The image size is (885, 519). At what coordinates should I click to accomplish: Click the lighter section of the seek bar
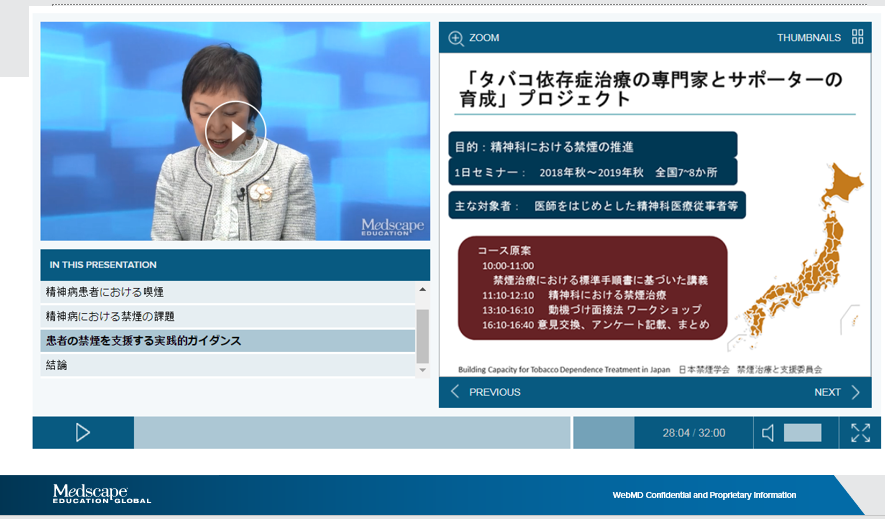click(352, 433)
